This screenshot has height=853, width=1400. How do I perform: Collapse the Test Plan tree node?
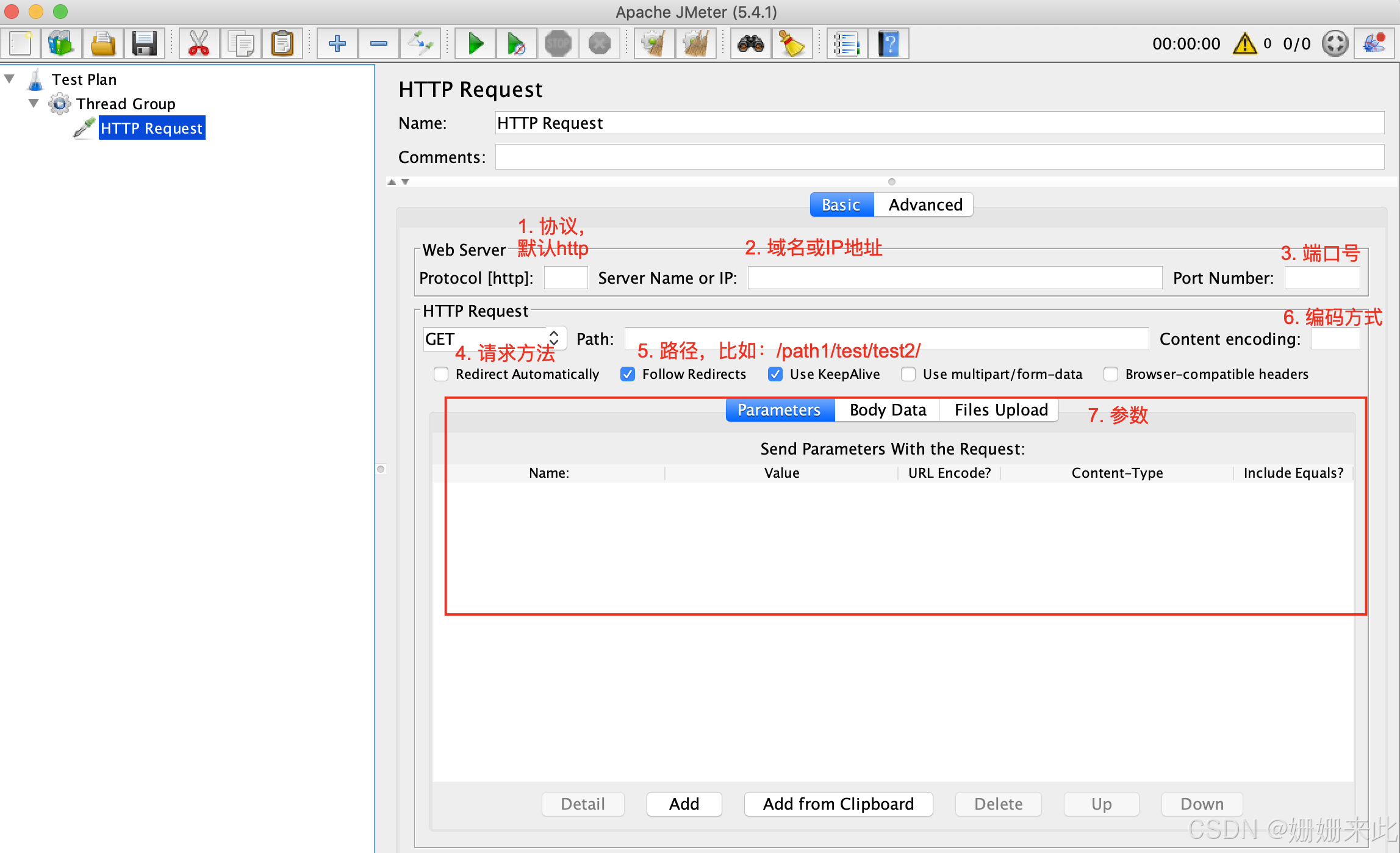pos(9,79)
